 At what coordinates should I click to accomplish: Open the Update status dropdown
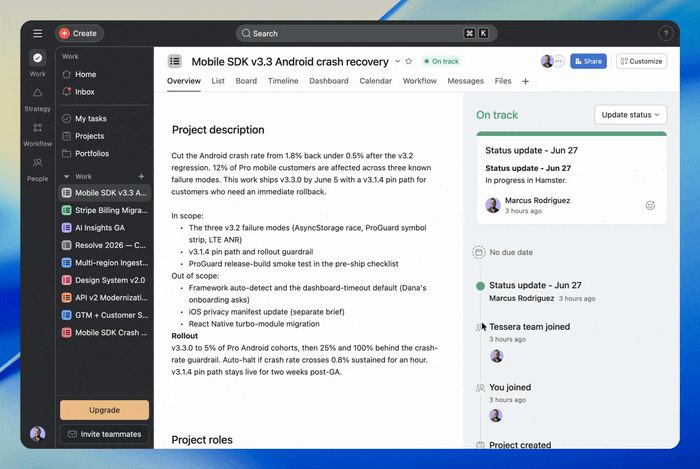point(630,115)
